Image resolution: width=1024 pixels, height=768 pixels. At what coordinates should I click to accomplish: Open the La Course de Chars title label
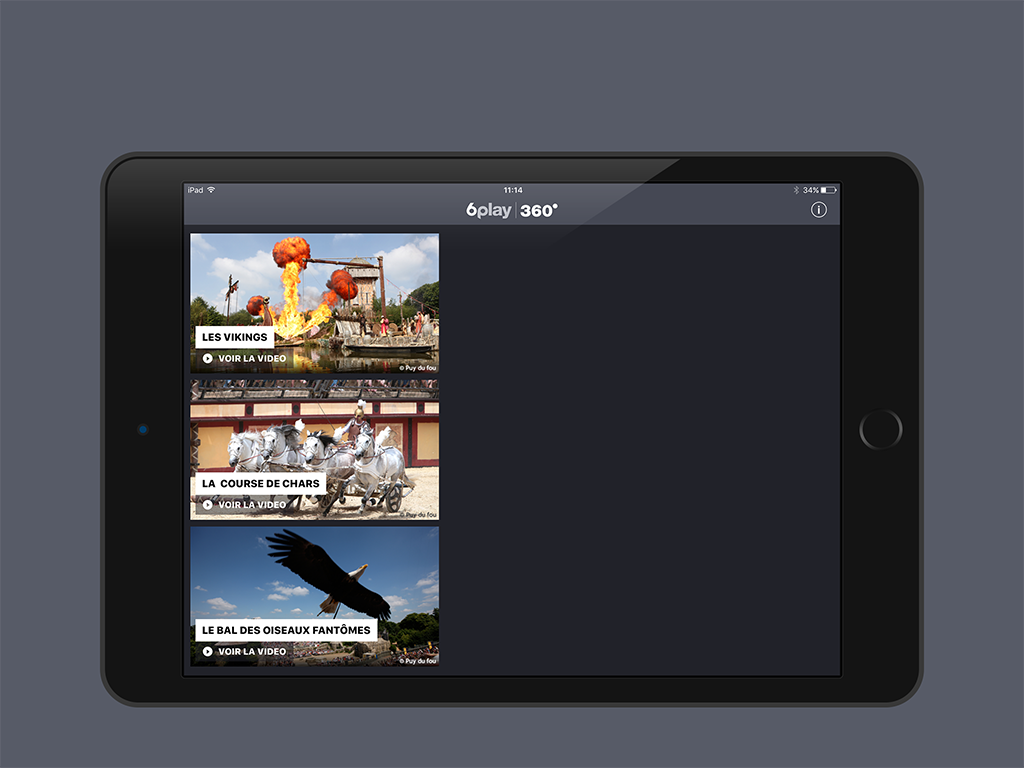(x=261, y=483)
